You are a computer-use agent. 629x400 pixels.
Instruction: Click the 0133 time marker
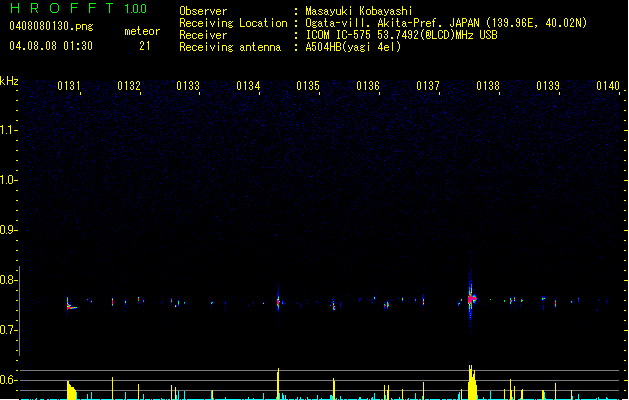point(188,86)
